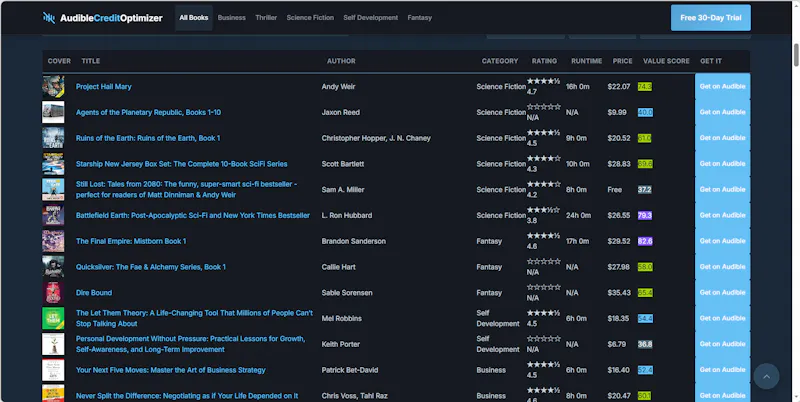Open Quicksilver: The Fae & Alchemy link

click(x=151, y=267)
